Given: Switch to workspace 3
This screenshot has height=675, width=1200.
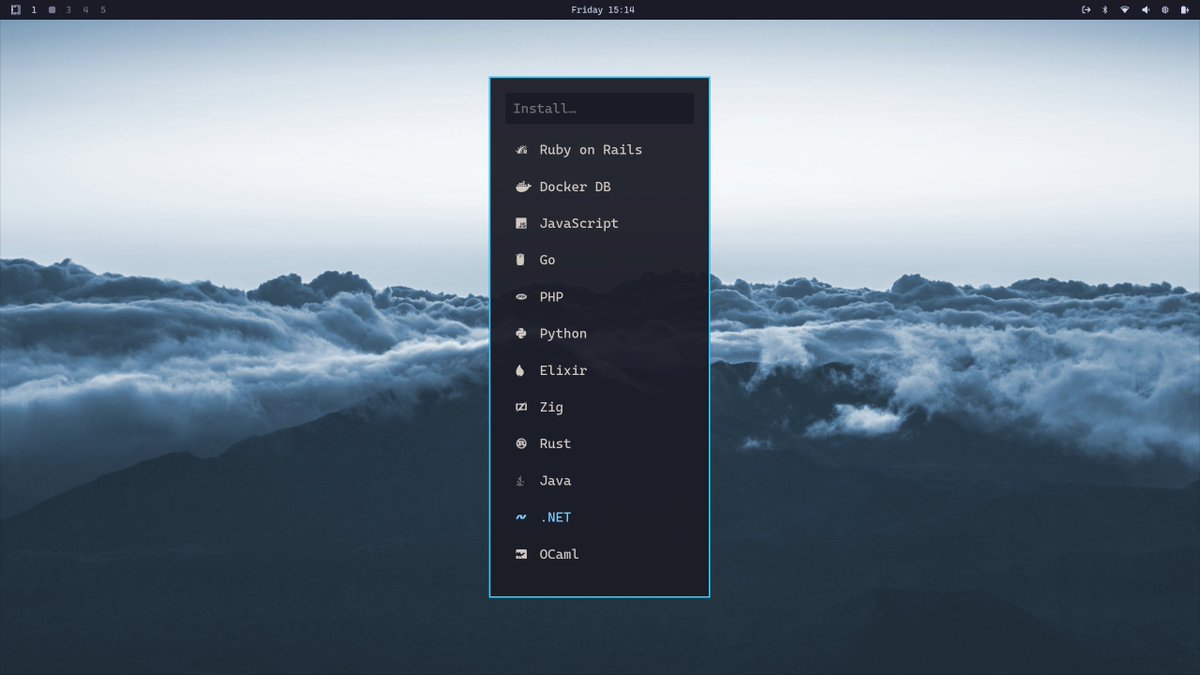Looking at the screenshot, I should click(68, 10).
